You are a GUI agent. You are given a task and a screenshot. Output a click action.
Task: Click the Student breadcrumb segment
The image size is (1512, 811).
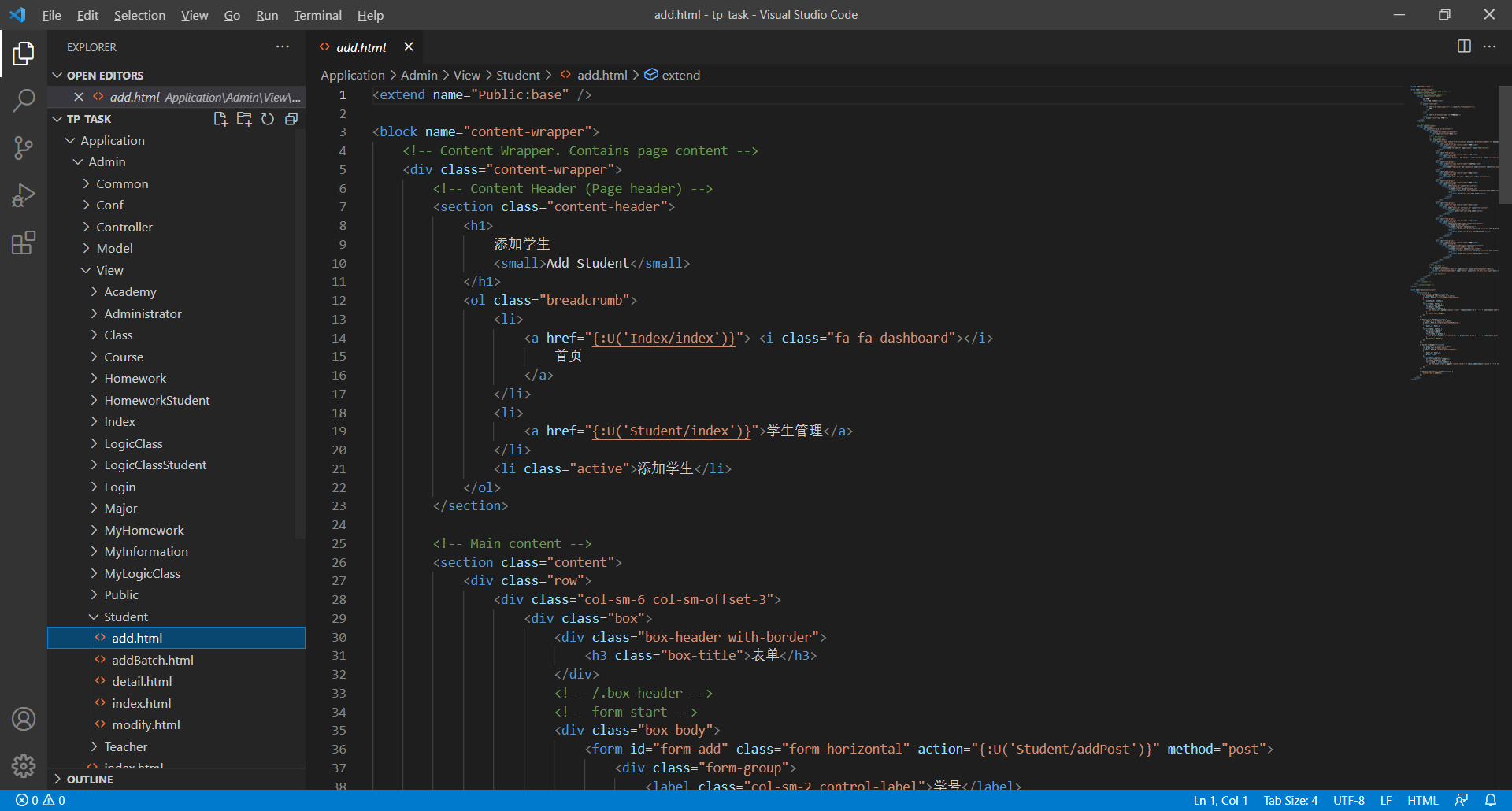[x=518, y=75]
